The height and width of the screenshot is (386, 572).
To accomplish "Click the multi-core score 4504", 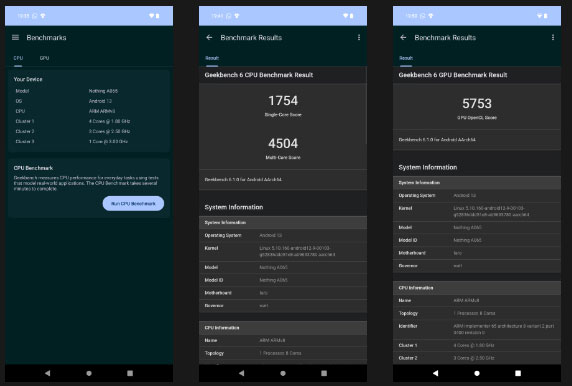I will point(283,143).
